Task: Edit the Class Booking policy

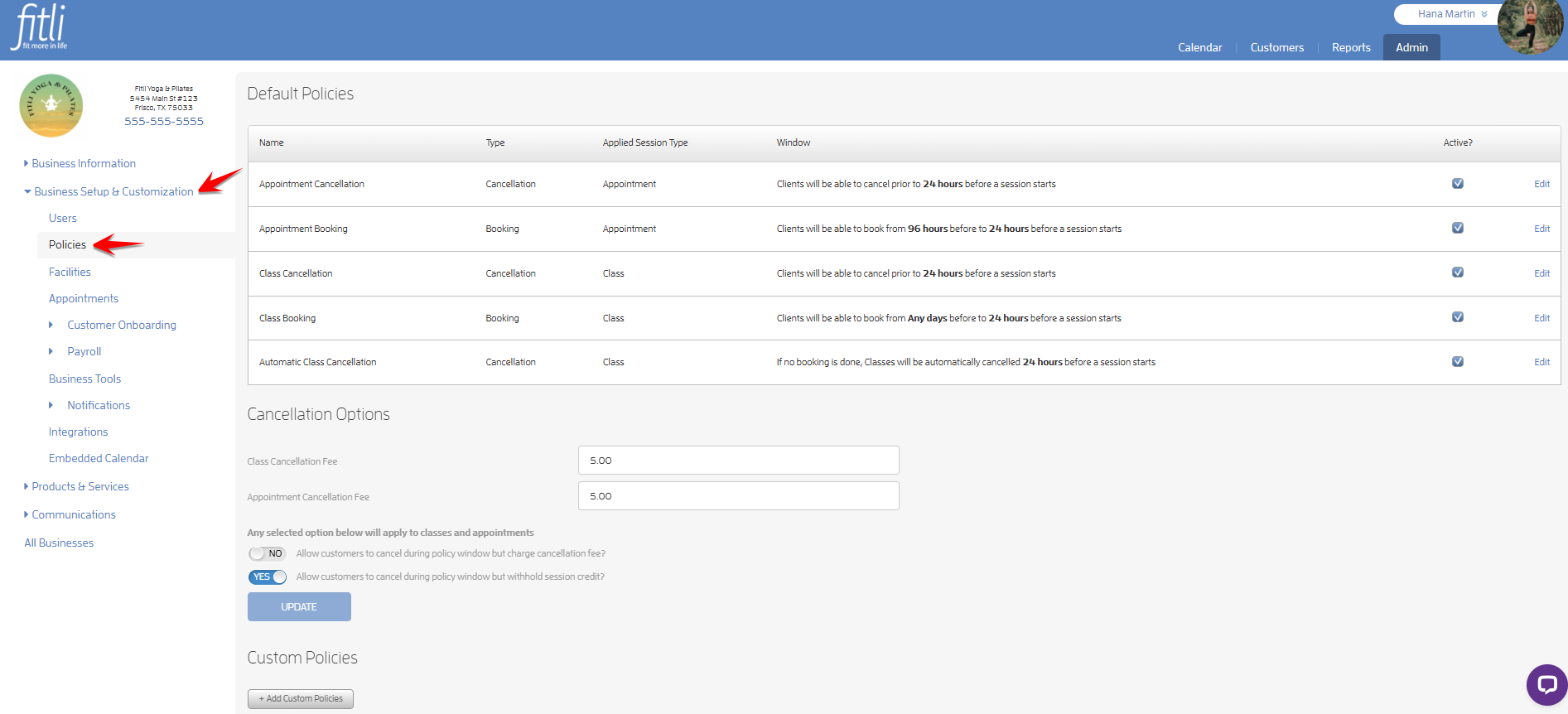Action: click(x=1541, y=318)
